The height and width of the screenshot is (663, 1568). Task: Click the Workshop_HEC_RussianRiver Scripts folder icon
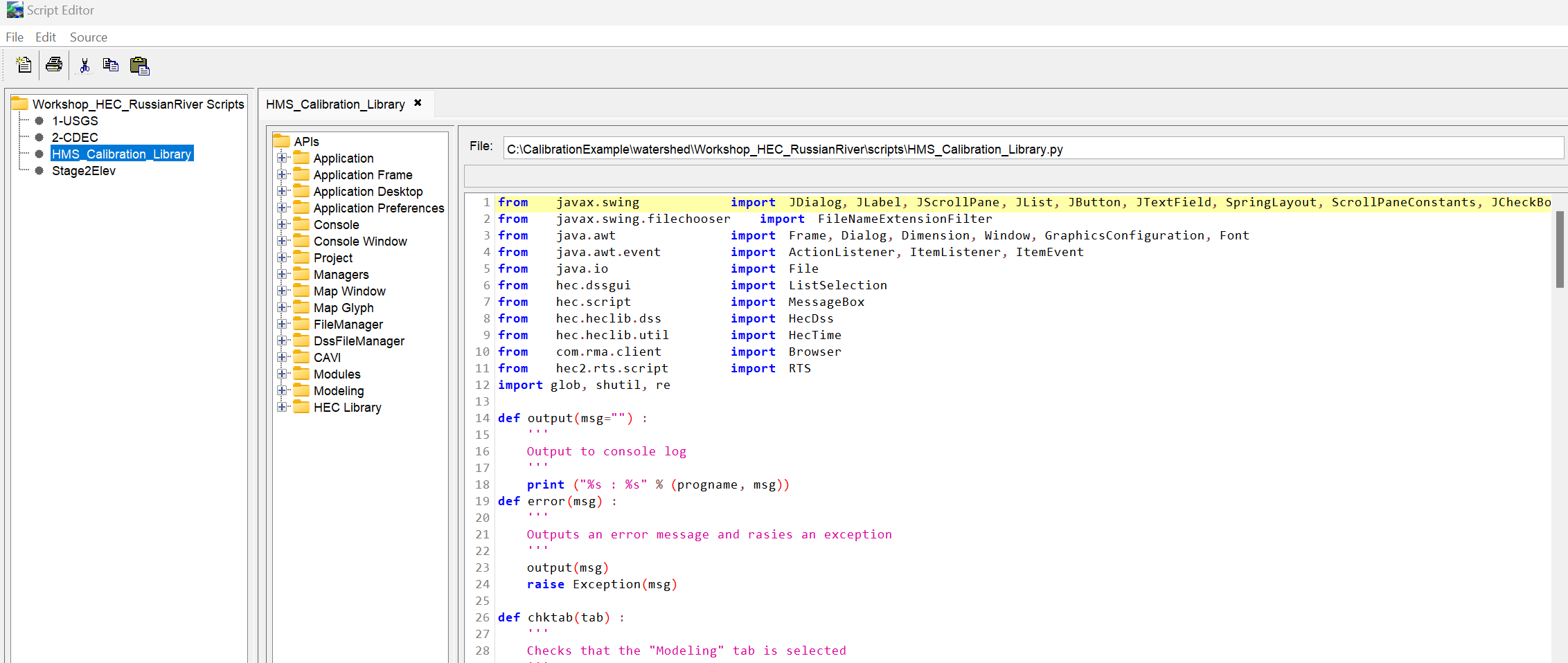pyautogui.click(x=19, y=103)
